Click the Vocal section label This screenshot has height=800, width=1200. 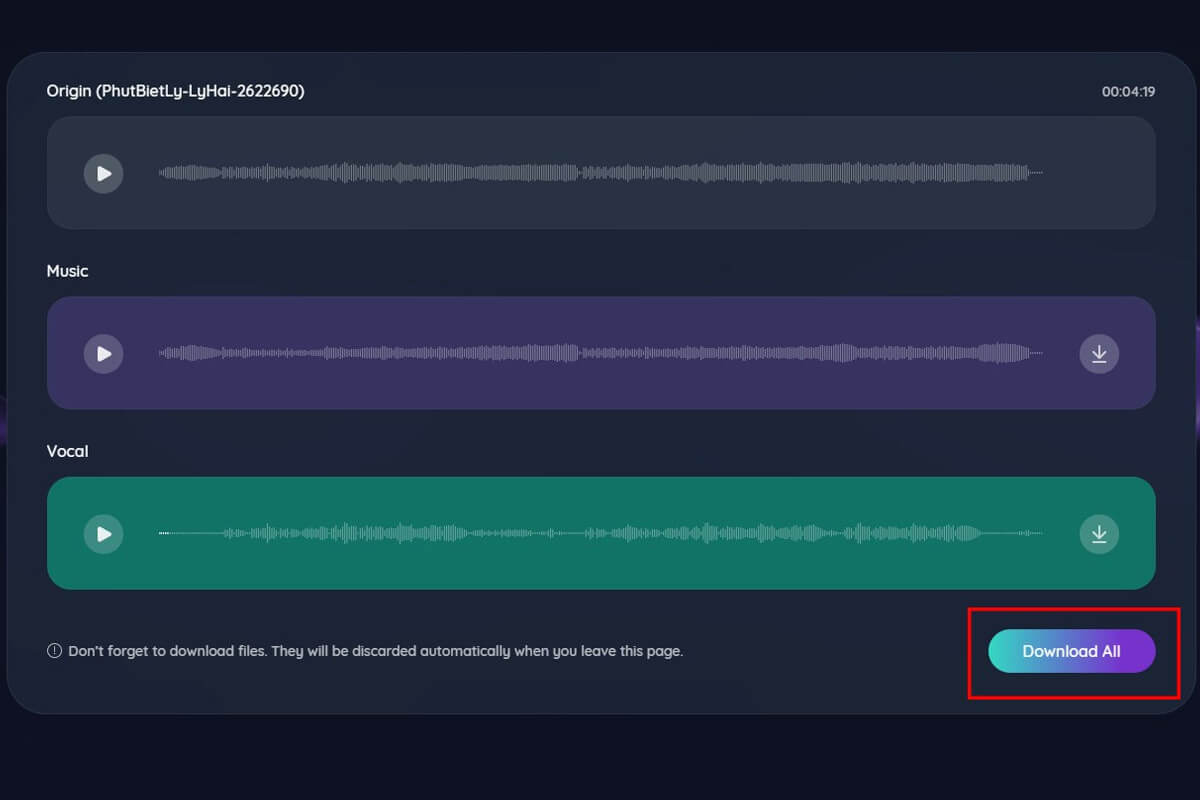tap(67, 451)
